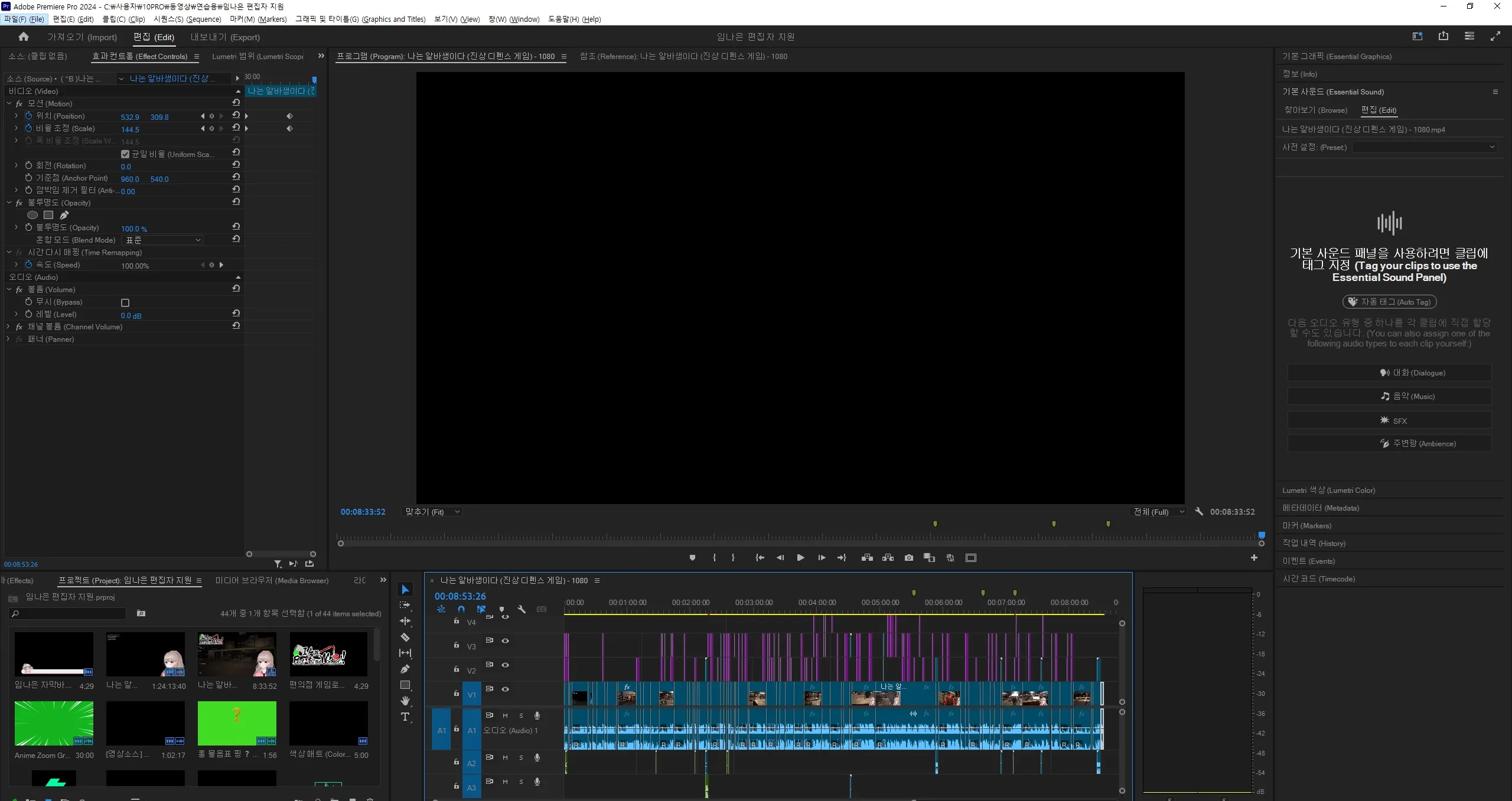The height and width of the screenshot is (801, 1512).
Task: Open the Blend Mode dropdown
Action: (163, 240)
